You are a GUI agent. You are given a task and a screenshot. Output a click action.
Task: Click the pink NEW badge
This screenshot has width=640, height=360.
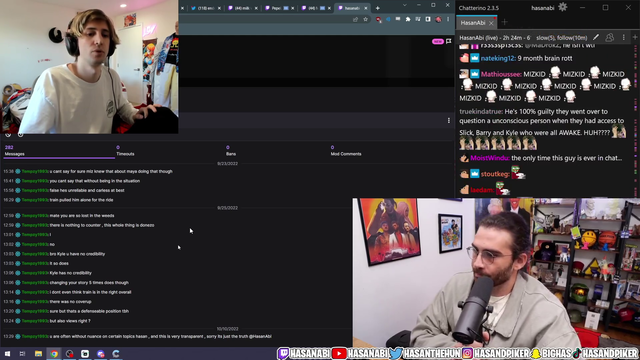click(438, 41)
